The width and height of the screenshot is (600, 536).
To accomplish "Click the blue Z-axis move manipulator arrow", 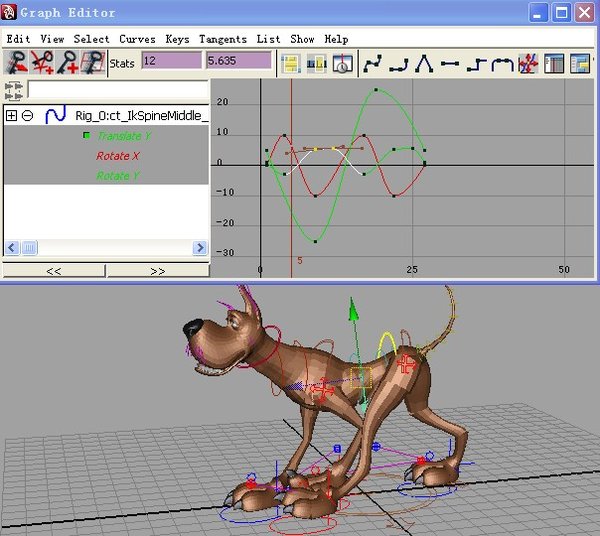I will click(295, 387).
